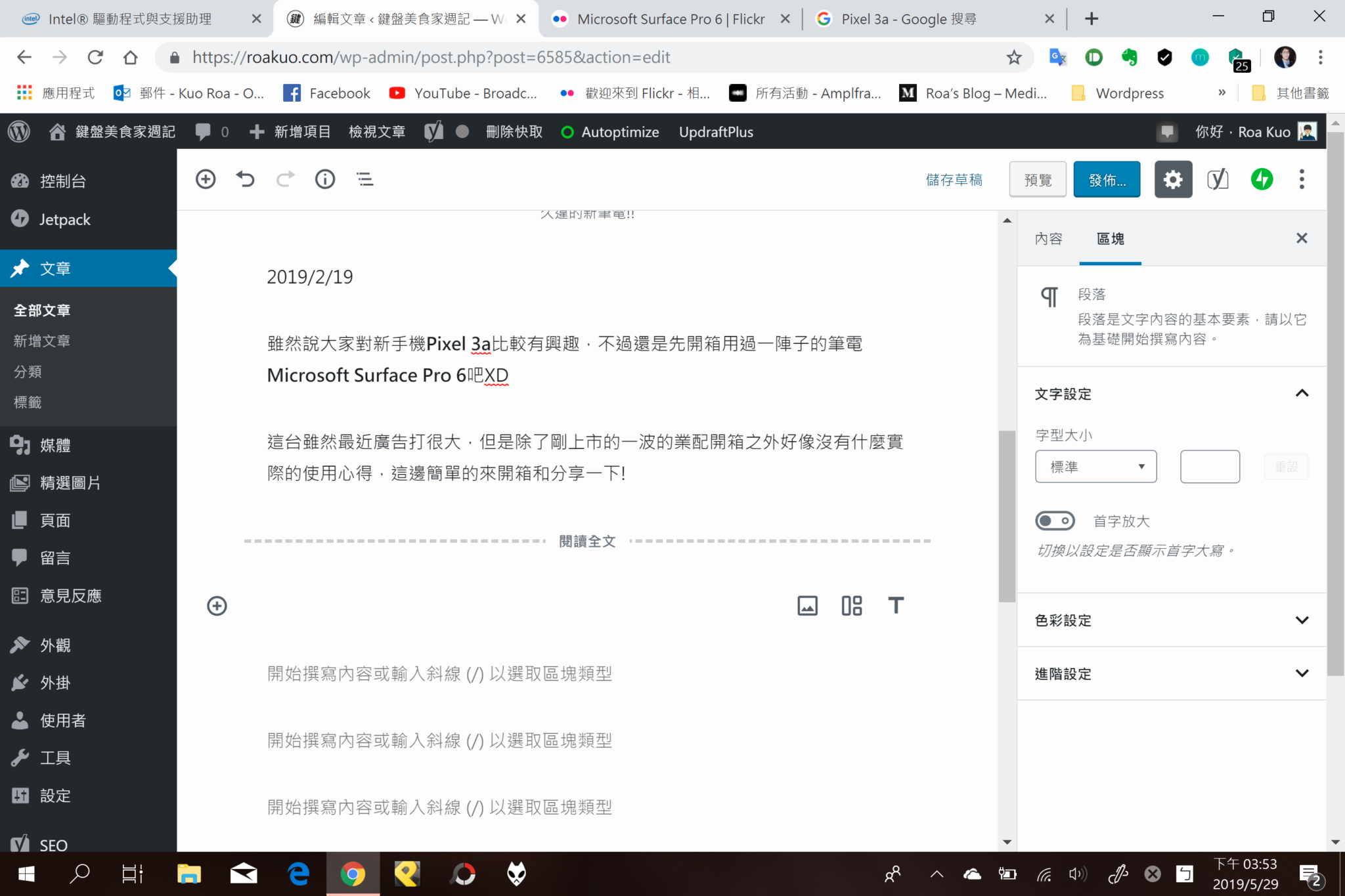The width and height of the screenshot is (1345, 896).
Task: Expand the 進階設定 panel
Action: click(x=1172, y=673)
